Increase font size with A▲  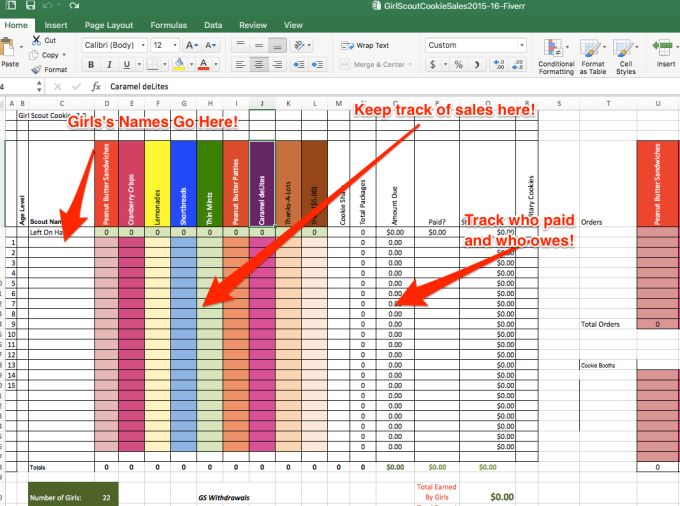pyautogui.click(x=192, y=45)
